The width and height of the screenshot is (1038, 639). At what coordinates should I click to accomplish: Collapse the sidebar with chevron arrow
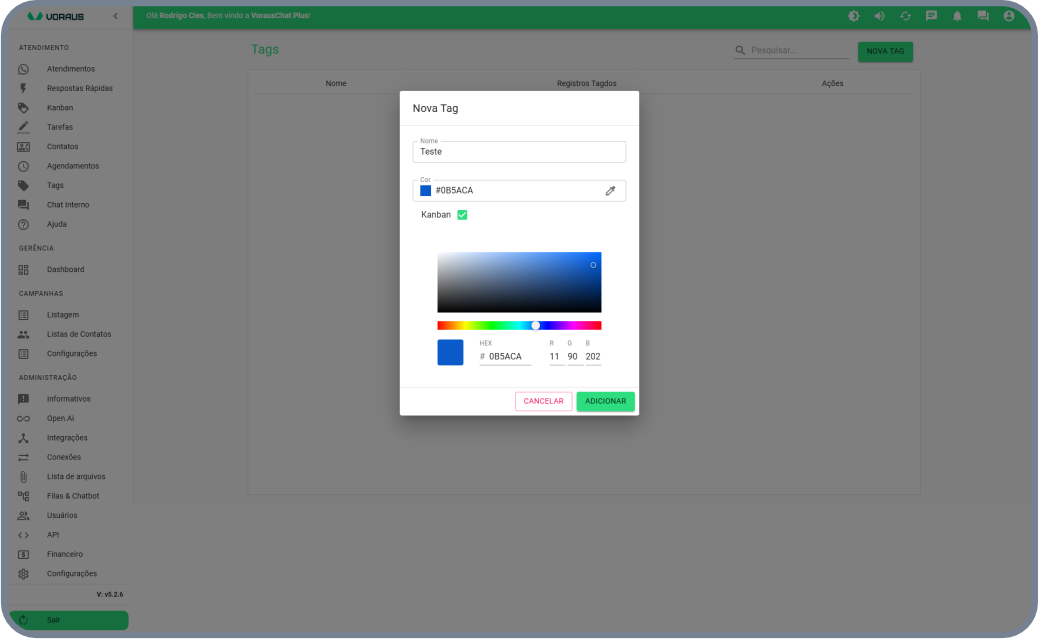tap(115, 16)
